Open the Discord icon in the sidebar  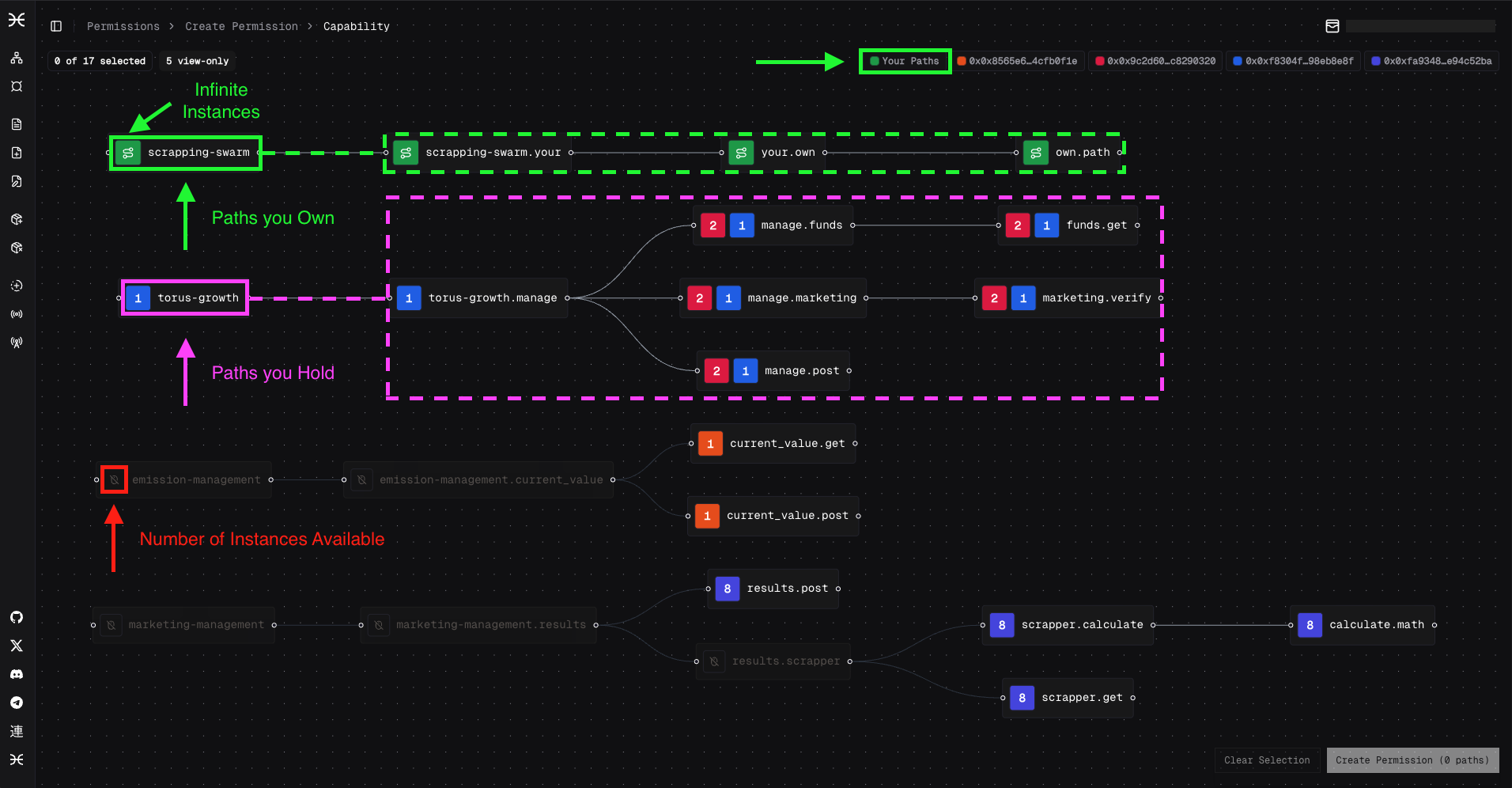(16, 674)
